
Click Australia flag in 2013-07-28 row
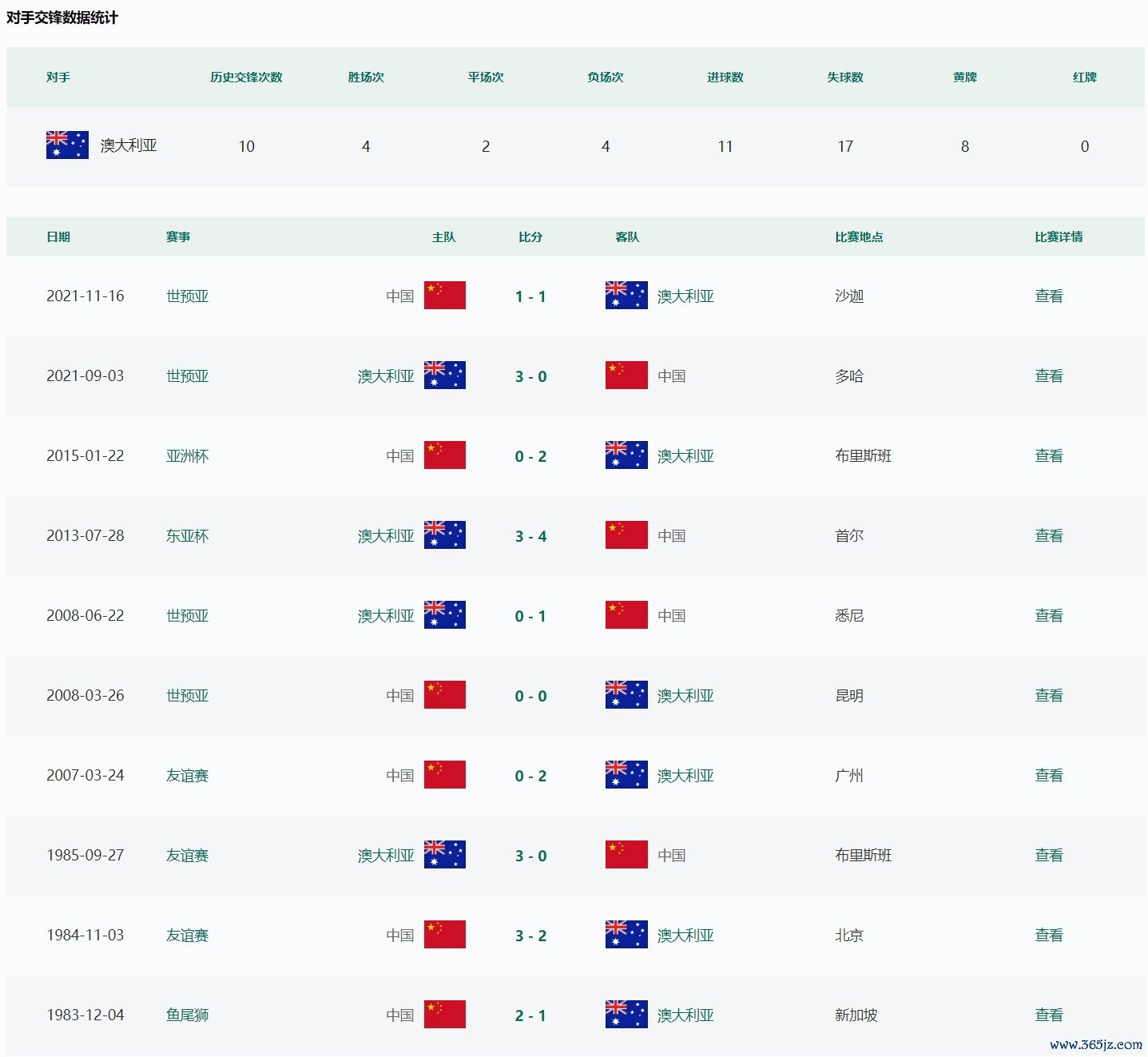tap(445, 535)
